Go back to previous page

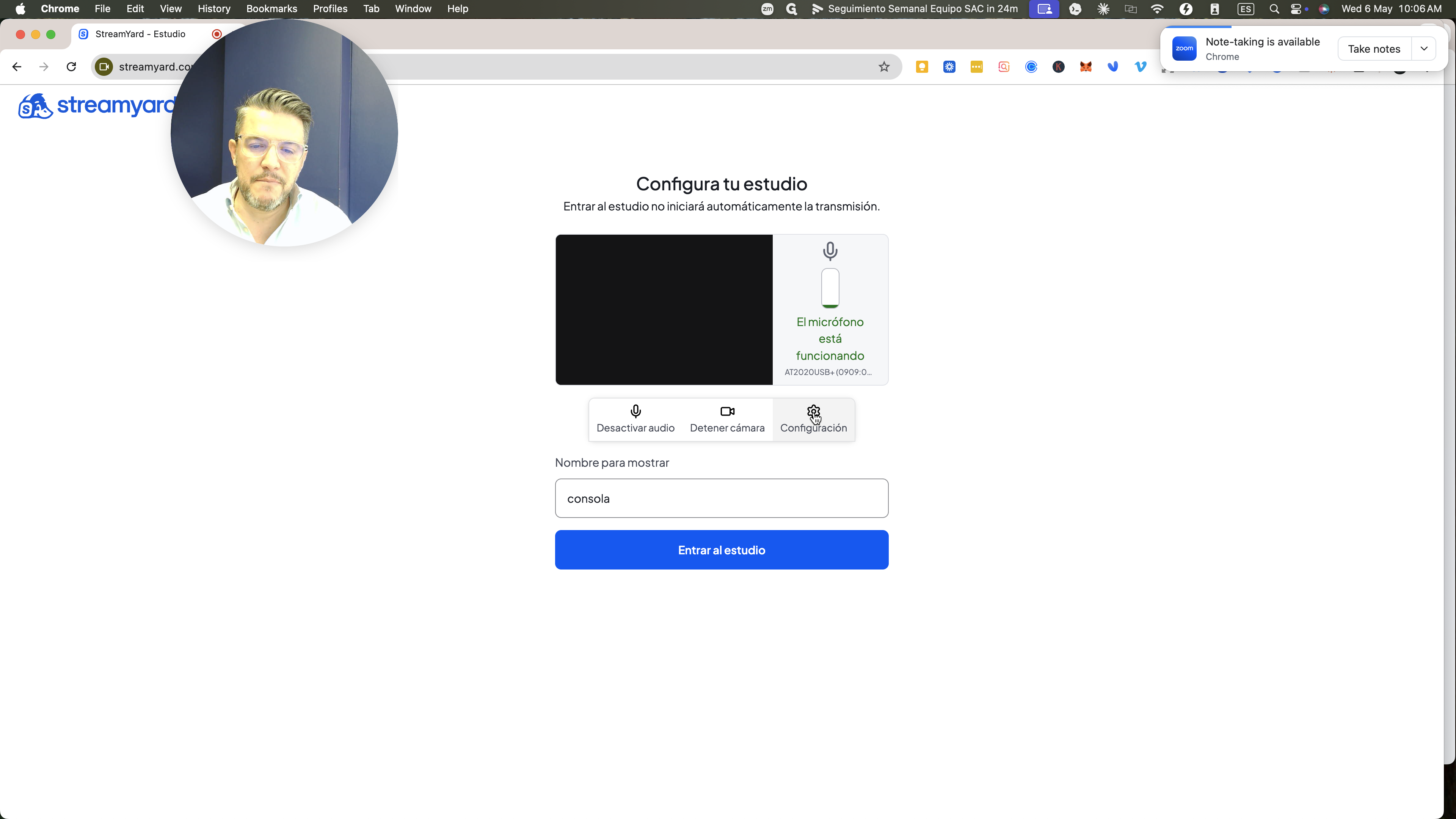coord(17,67)
